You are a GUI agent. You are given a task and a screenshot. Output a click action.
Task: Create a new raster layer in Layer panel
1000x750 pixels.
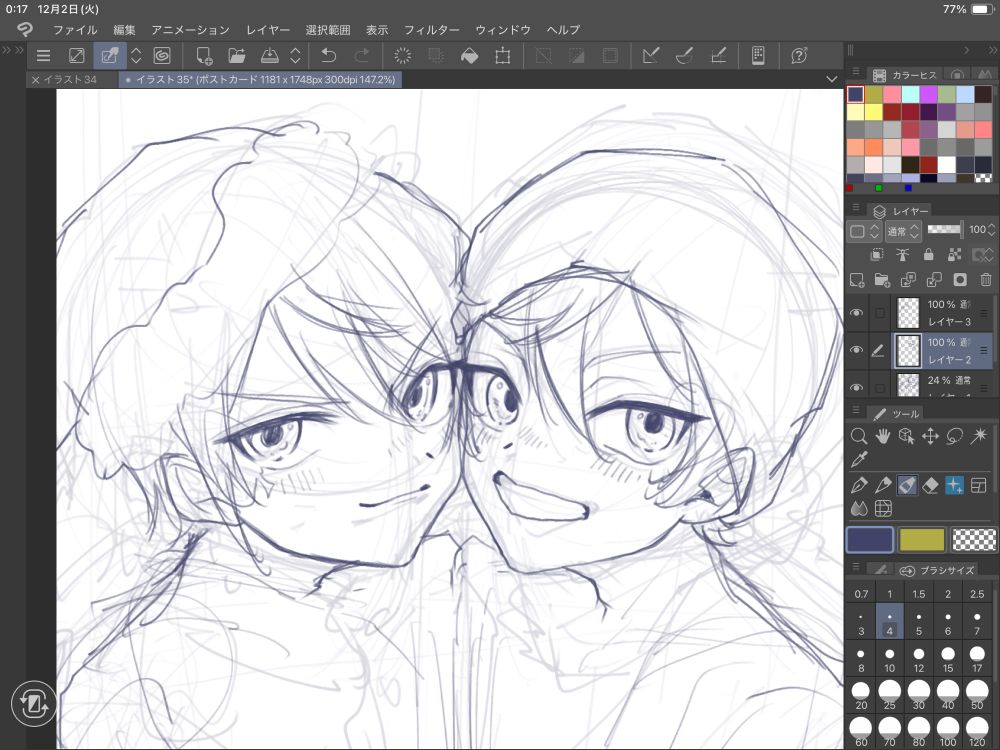pyautogui.click(x=857, y=280)
